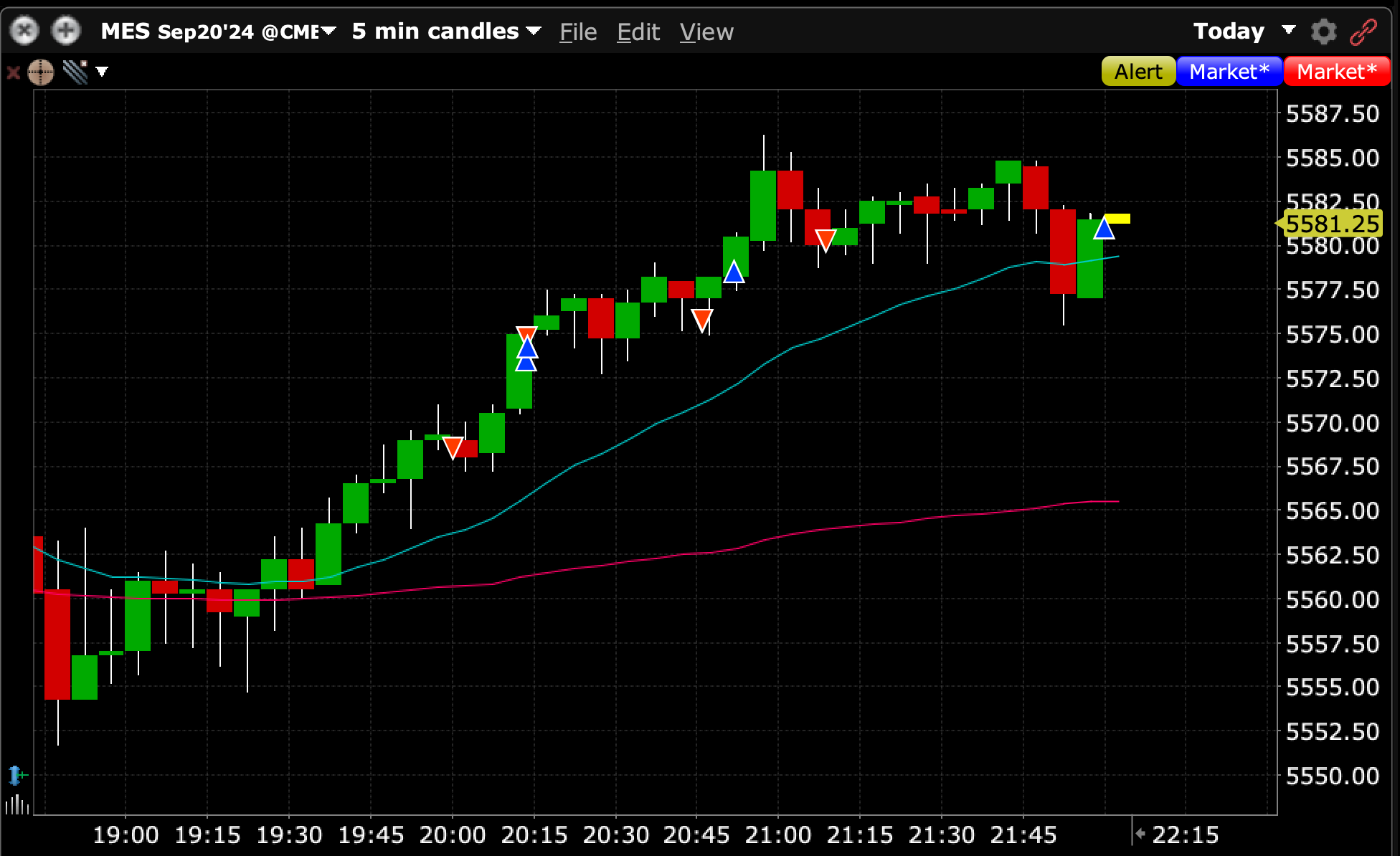Click the red sell marker near 20:45
Image resolution: width=1400 pixels, height=856 pixels.
pos(702,320)
